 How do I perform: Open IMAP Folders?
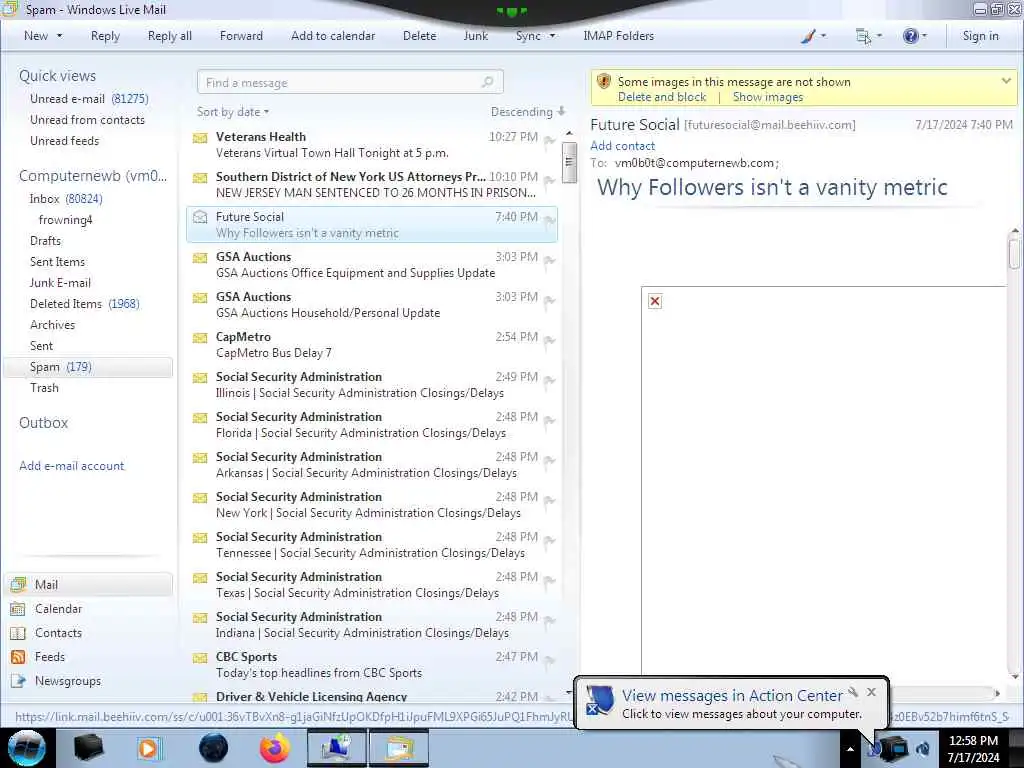point(618,36)
